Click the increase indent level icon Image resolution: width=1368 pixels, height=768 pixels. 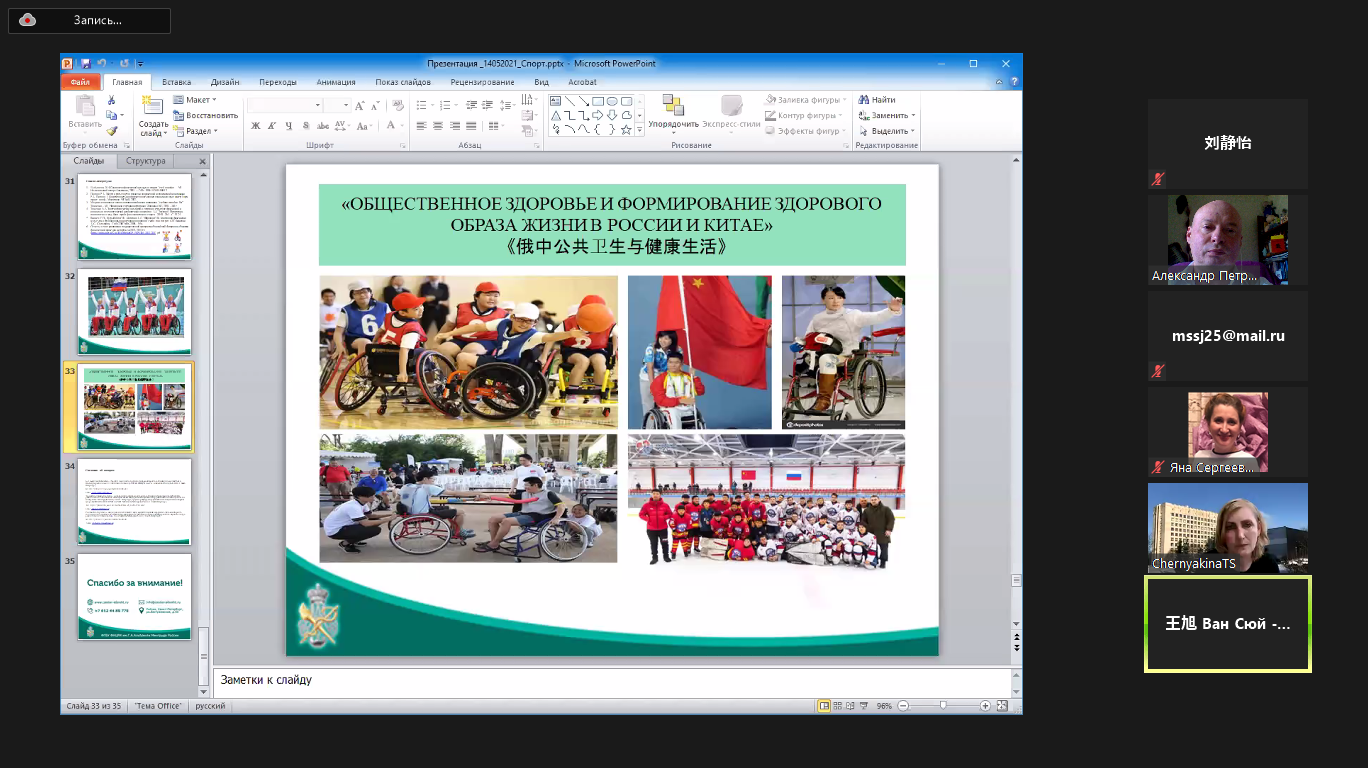488,105
